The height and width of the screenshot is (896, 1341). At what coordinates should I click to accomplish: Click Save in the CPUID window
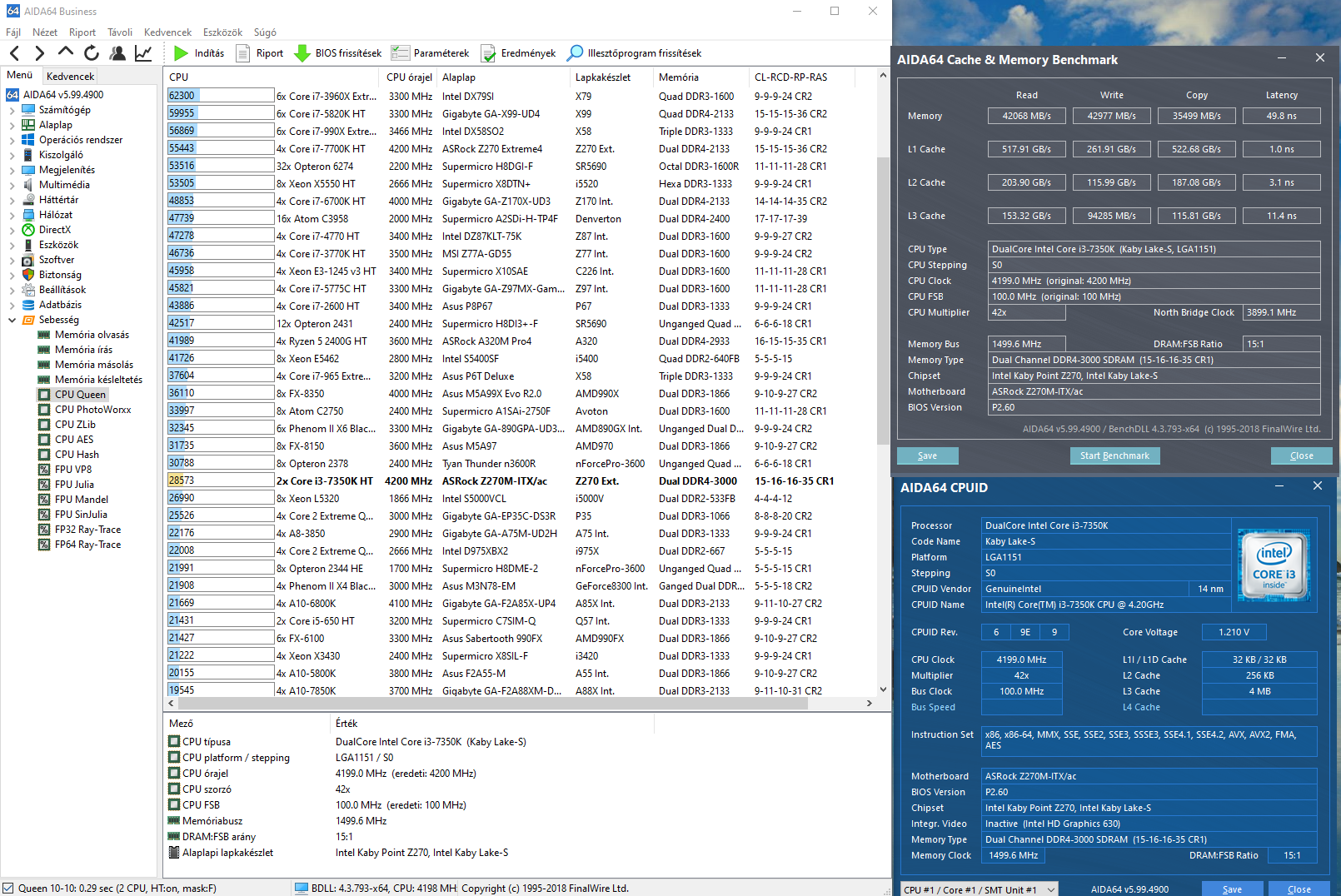1232,889
